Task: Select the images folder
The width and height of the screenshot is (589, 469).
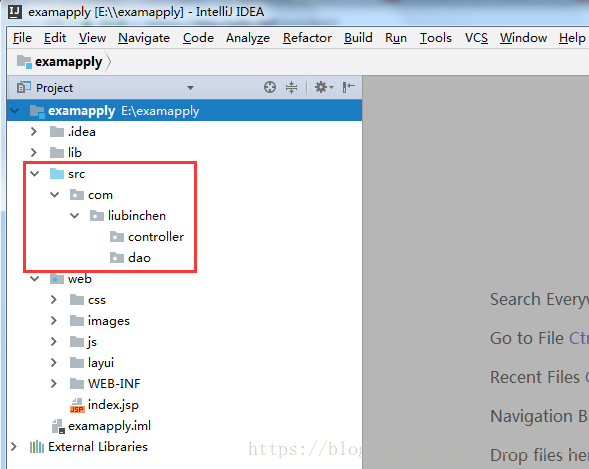Action: click(109, 321)
